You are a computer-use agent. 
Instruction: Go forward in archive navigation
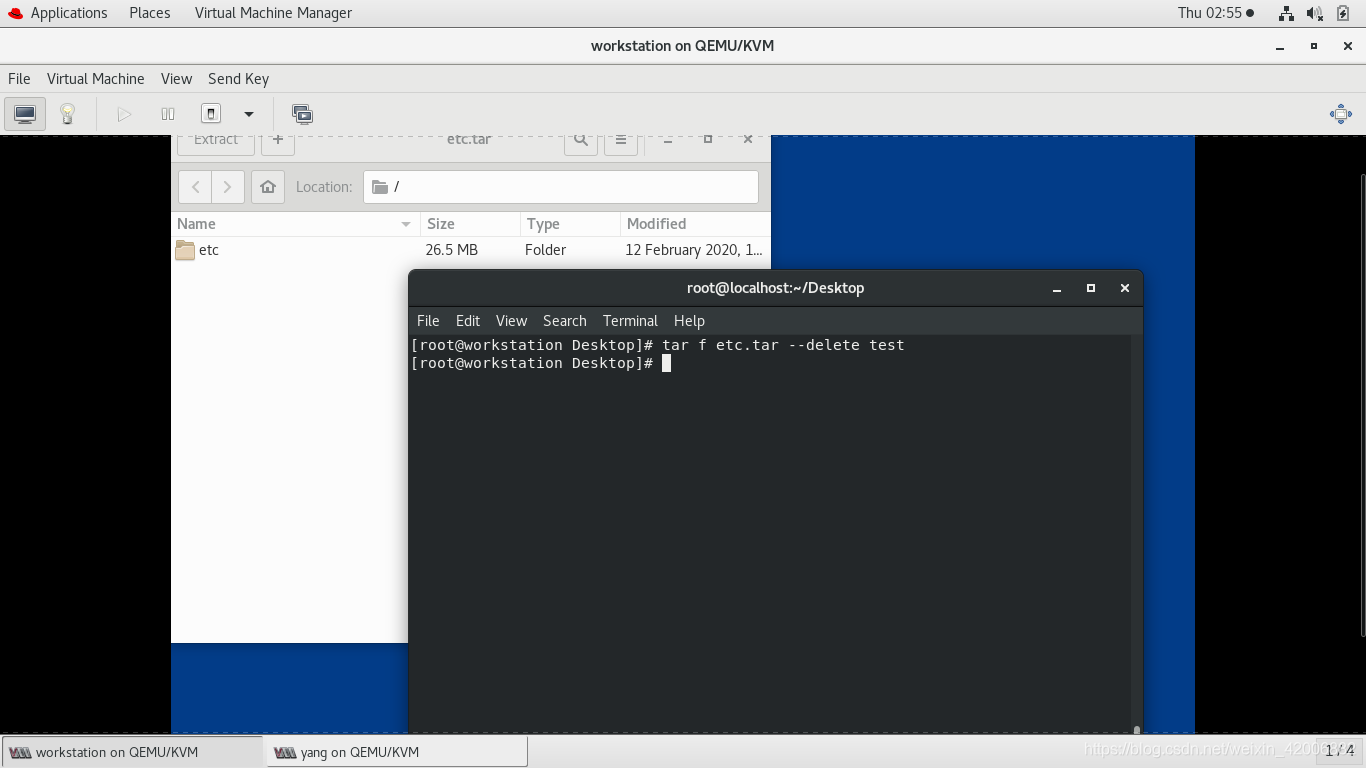click(x=228, y=187)
